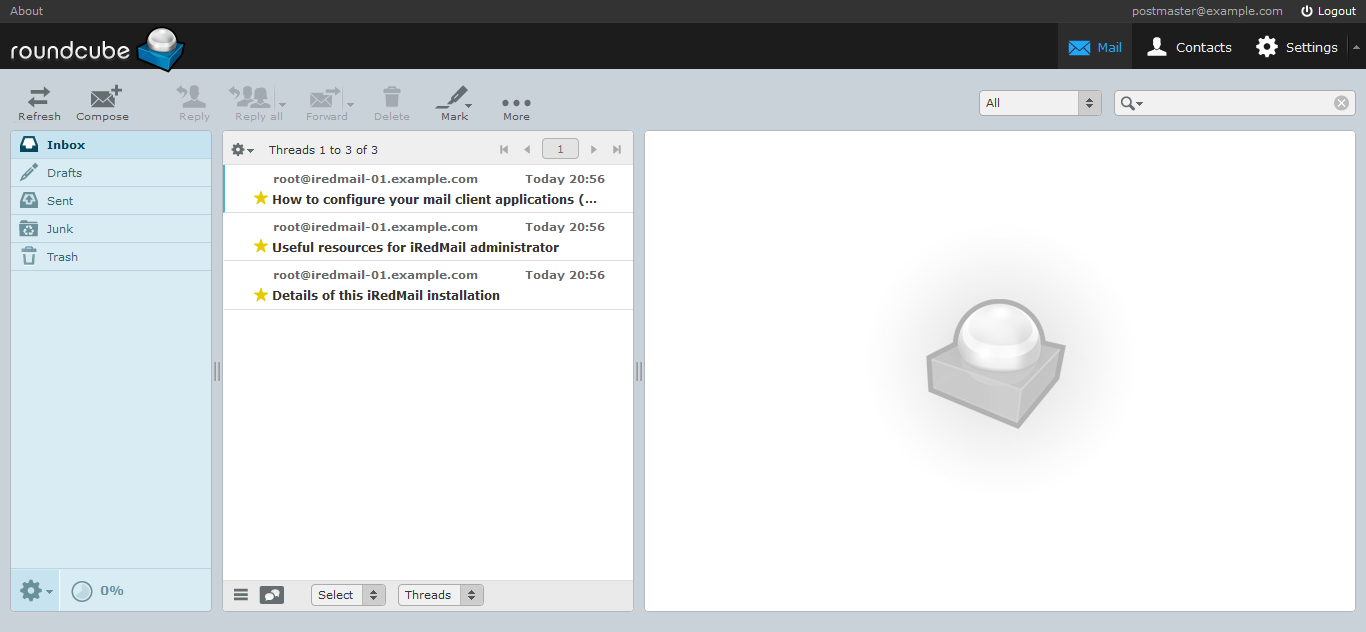Open the Threads sorting dropdown
The image size is (1366, 632).
[x=440, y=594]
